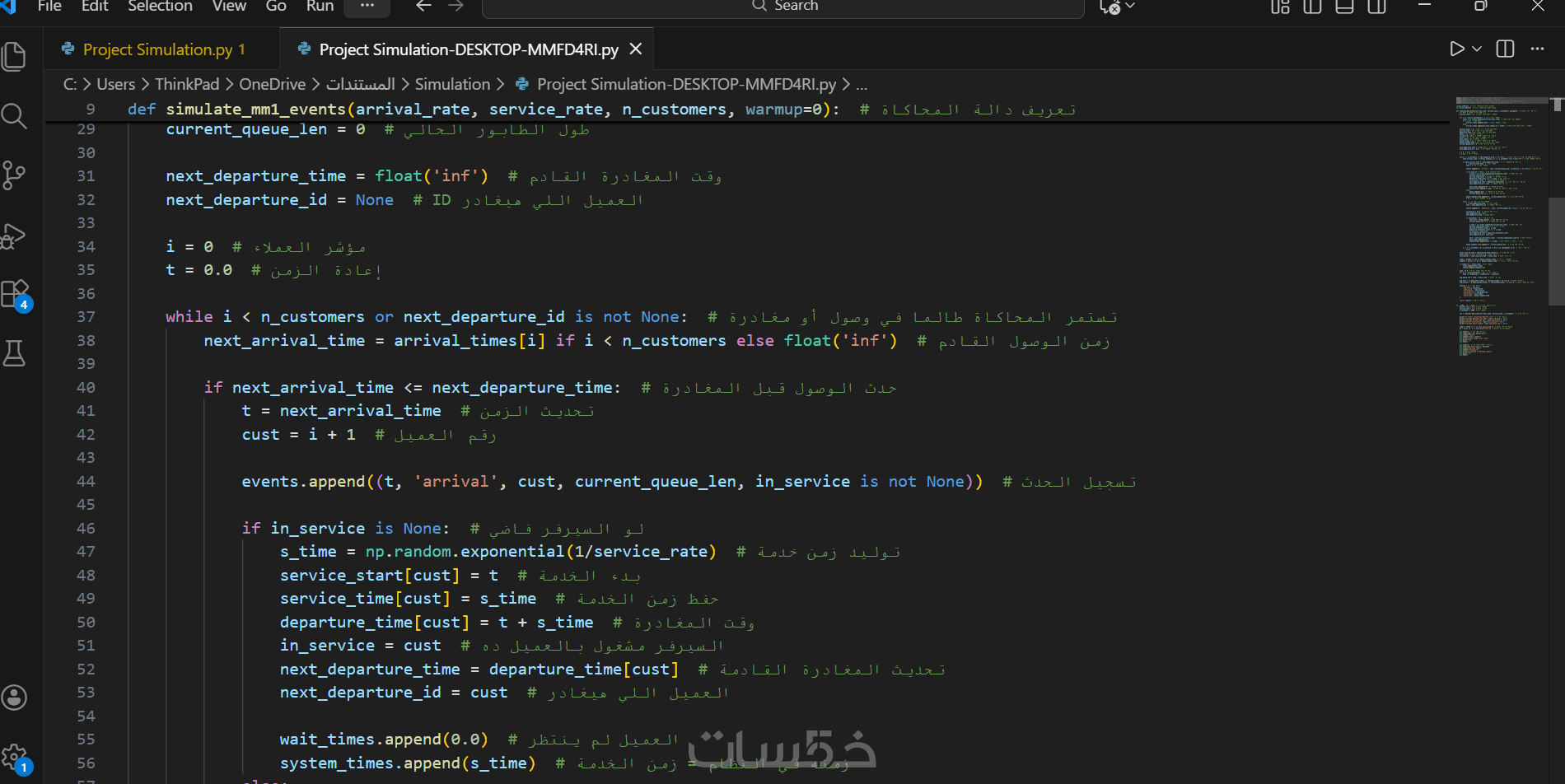The width and height of the screenshot is (1565, 784).
Task: Open the Manage gear icon
Action: tap(15, 757)
